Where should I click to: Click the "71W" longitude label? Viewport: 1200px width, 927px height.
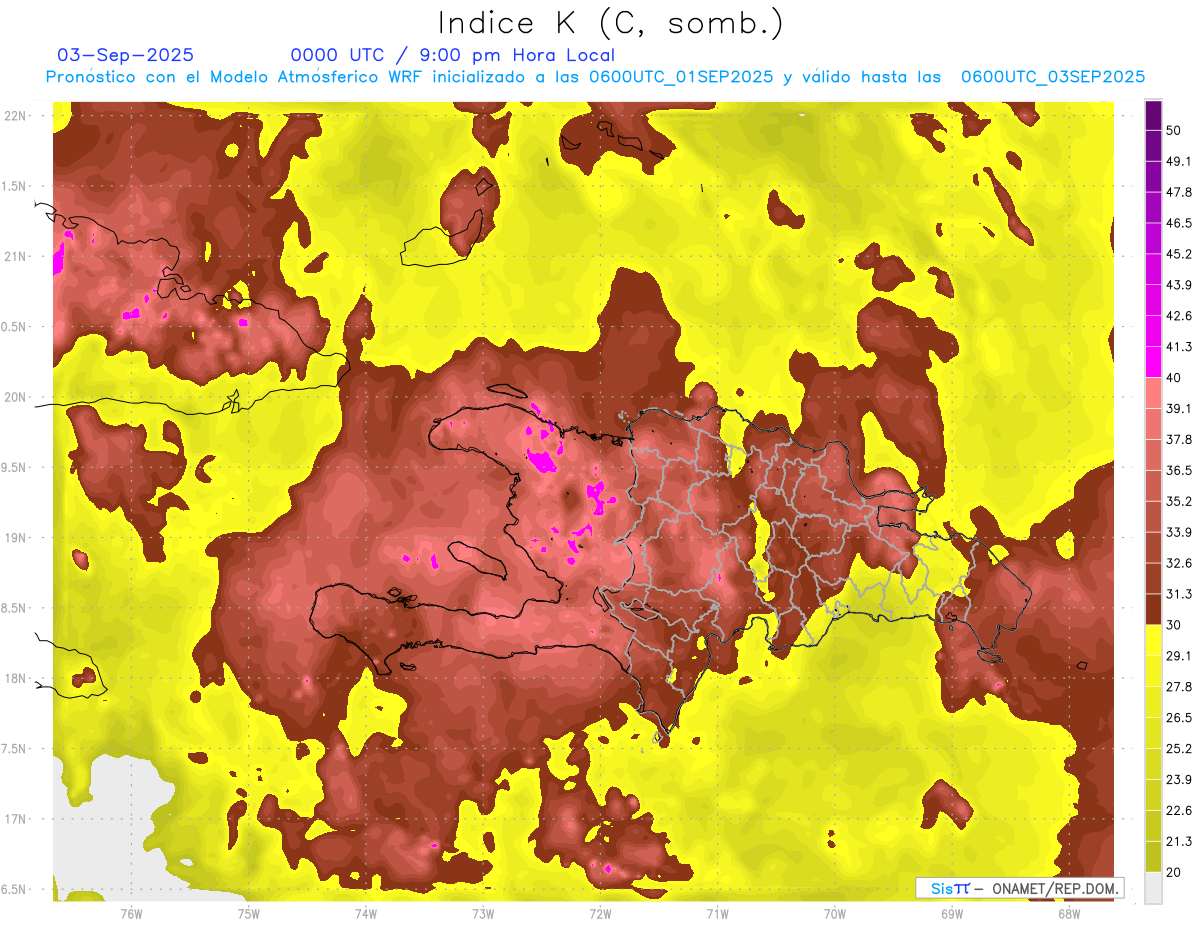[717, 914]
